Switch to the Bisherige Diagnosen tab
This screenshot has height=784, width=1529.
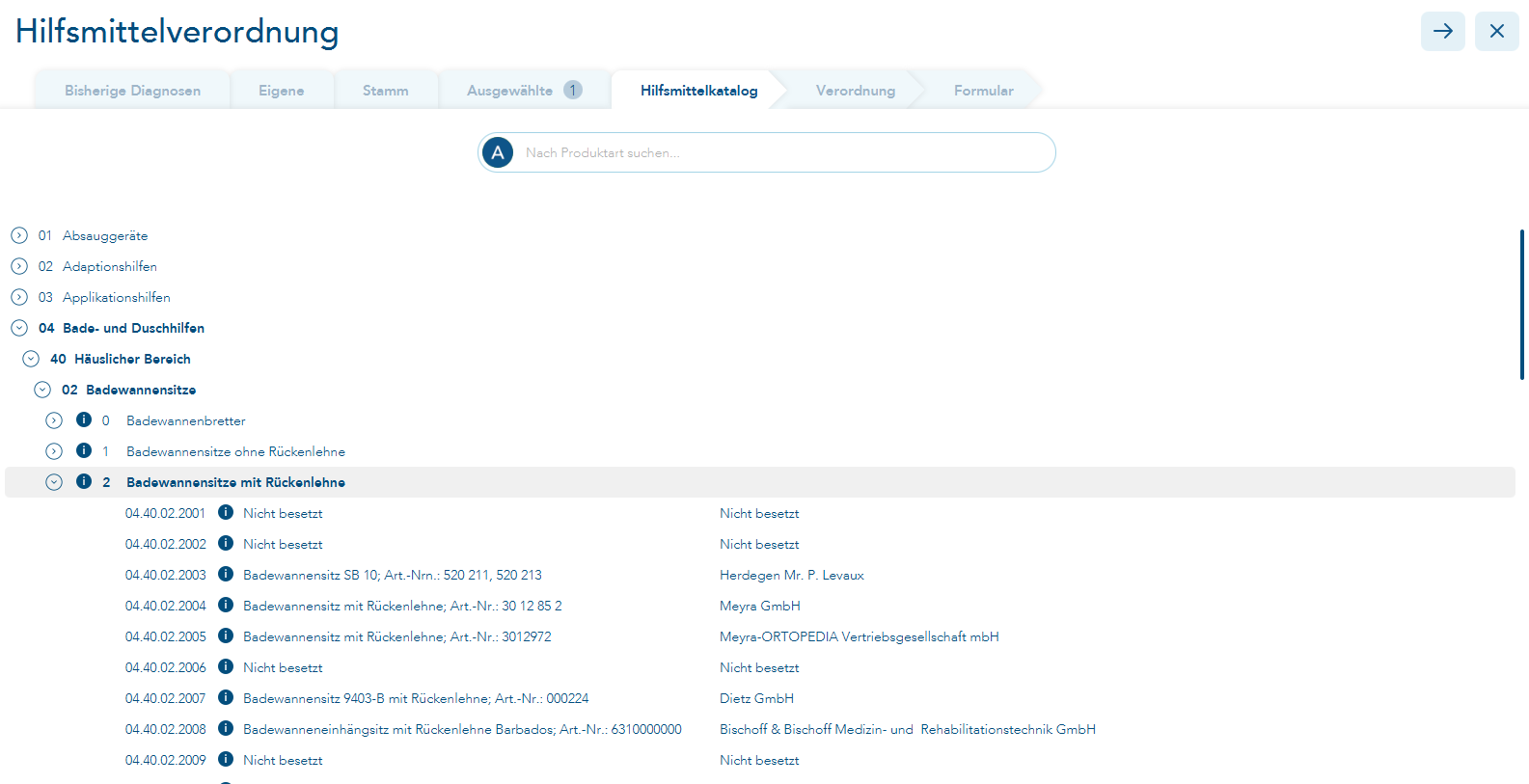tap(132, 91)
